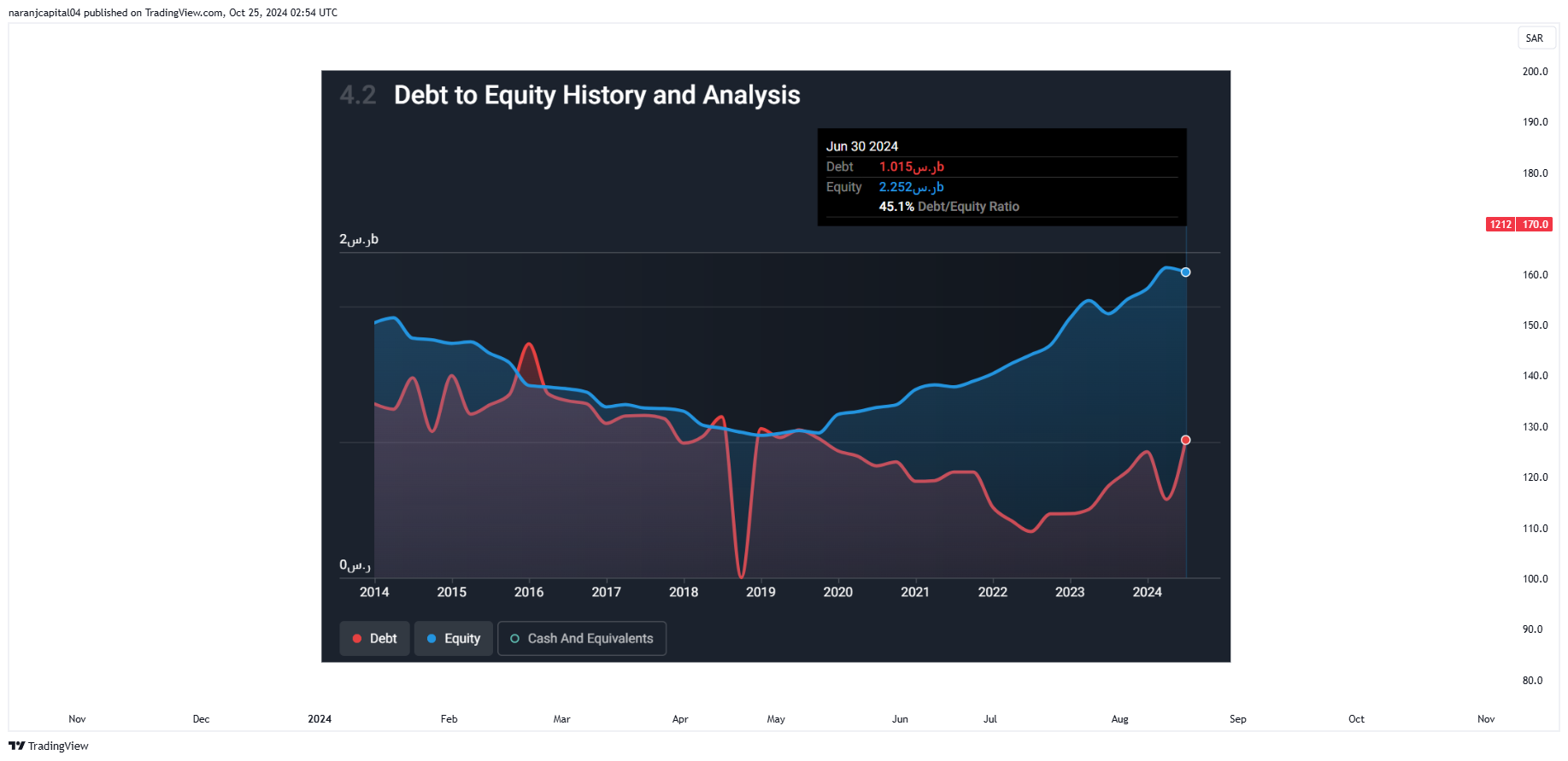
Task: Click the publisher header line naming naranjcapital04
Action: pos(173,13)
